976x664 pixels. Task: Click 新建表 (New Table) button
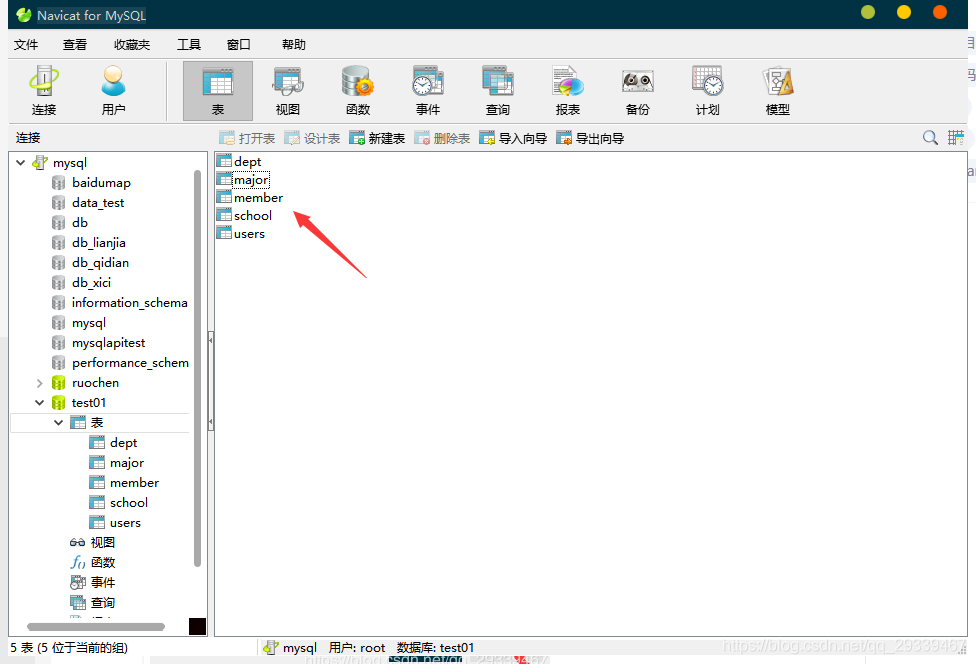pos(377,138)
